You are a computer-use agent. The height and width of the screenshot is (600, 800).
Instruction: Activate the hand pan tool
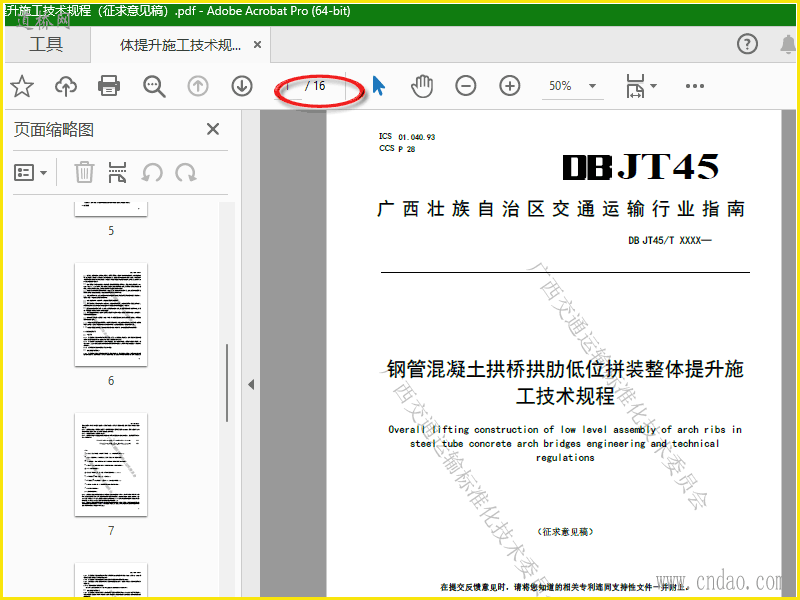tap(422, 86)
